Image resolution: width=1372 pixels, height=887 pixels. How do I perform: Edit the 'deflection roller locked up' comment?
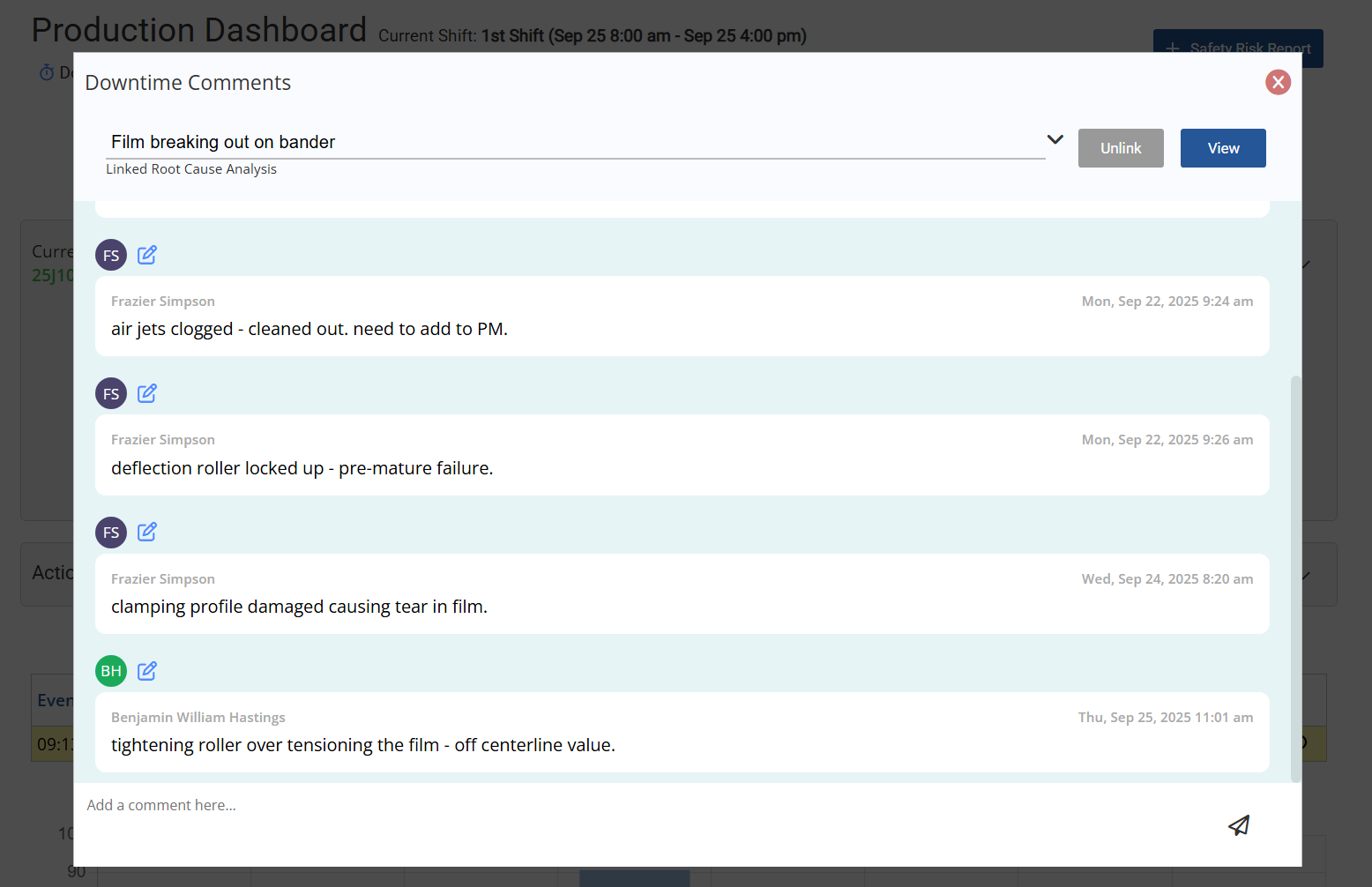click(x=147, y=393)
